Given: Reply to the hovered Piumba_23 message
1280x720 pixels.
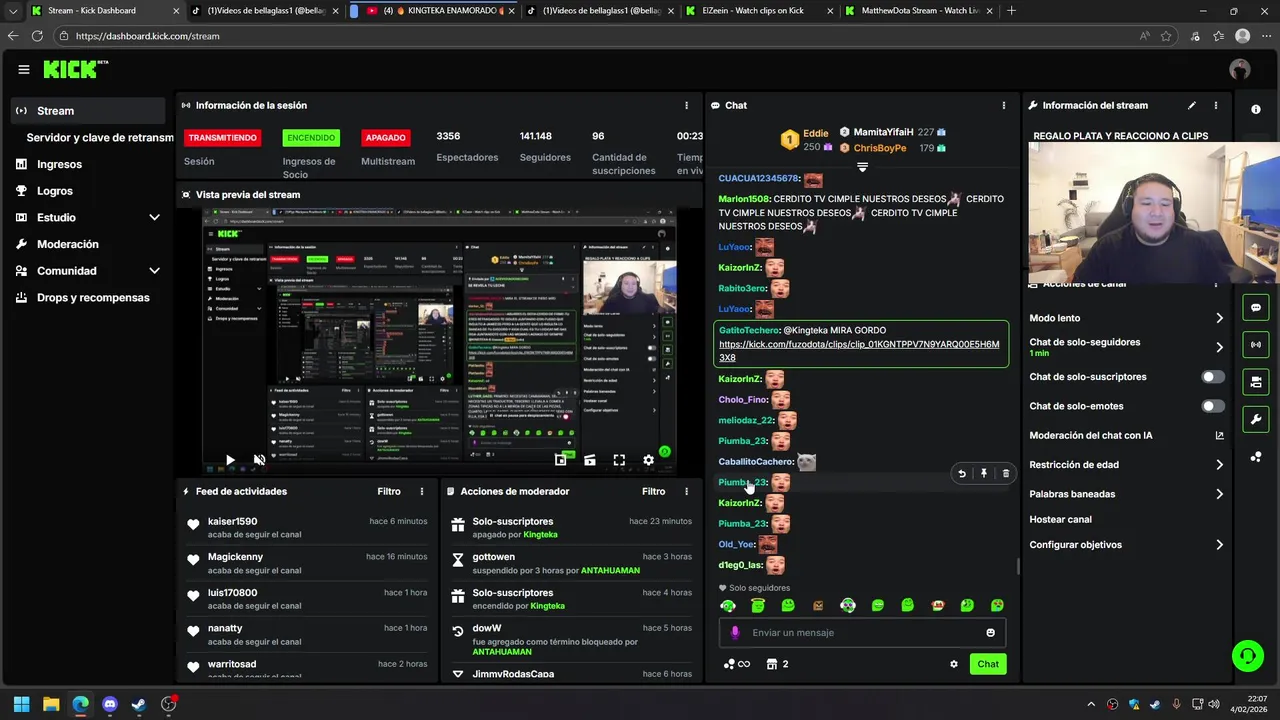Looking at the screenshot, I should [962, 474].
